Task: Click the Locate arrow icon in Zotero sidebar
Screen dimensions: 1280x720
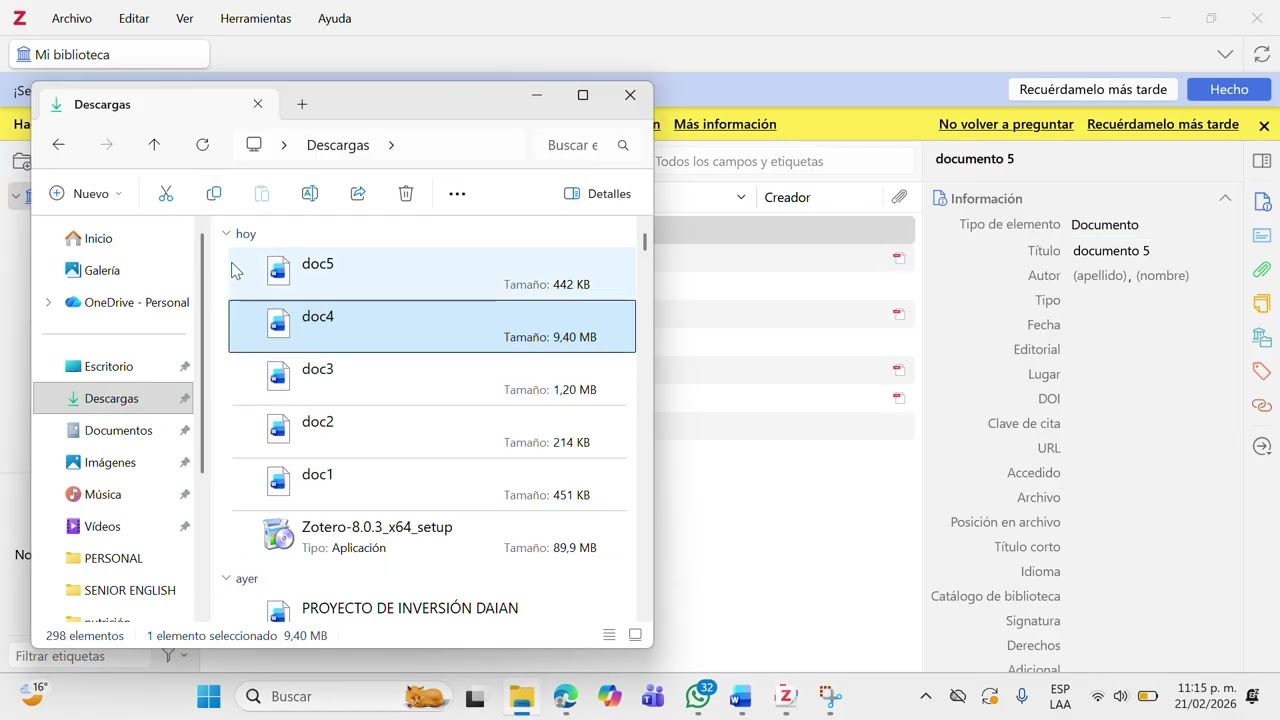Action: click(x=1262, y=446)
